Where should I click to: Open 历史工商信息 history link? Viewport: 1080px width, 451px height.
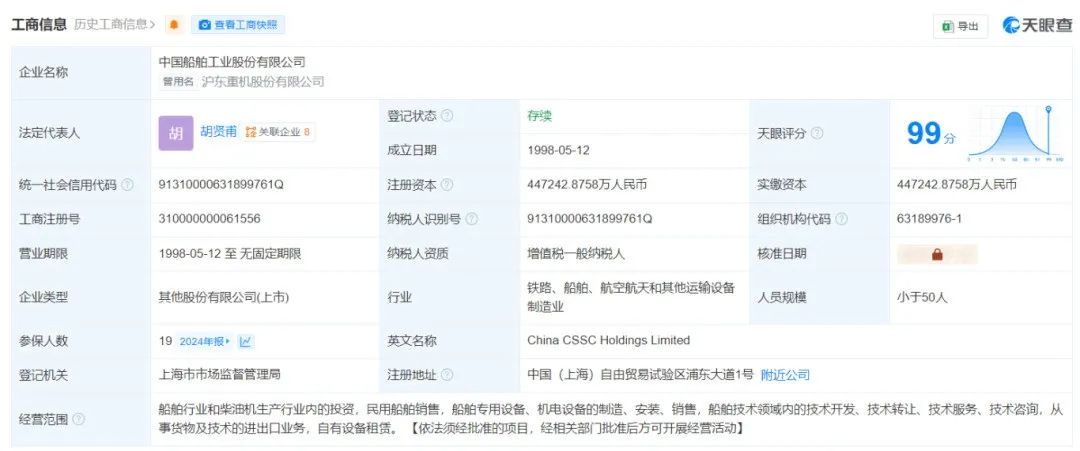click(x=114, y=25)
